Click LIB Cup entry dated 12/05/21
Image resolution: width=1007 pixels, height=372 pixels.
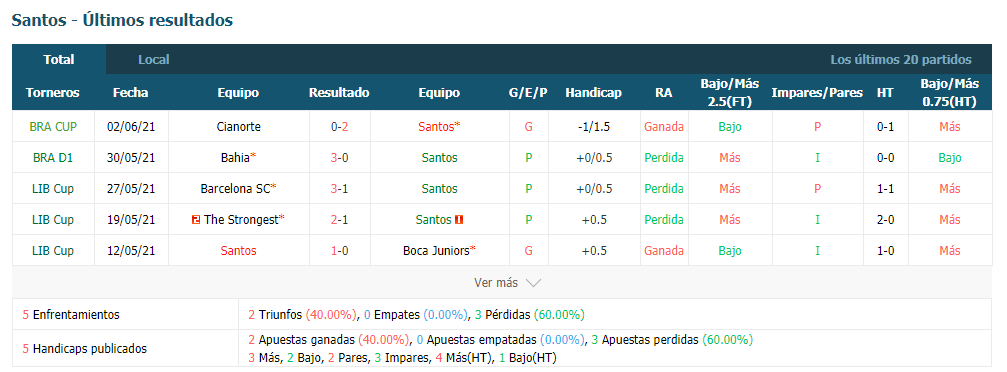tap(53, 251)
